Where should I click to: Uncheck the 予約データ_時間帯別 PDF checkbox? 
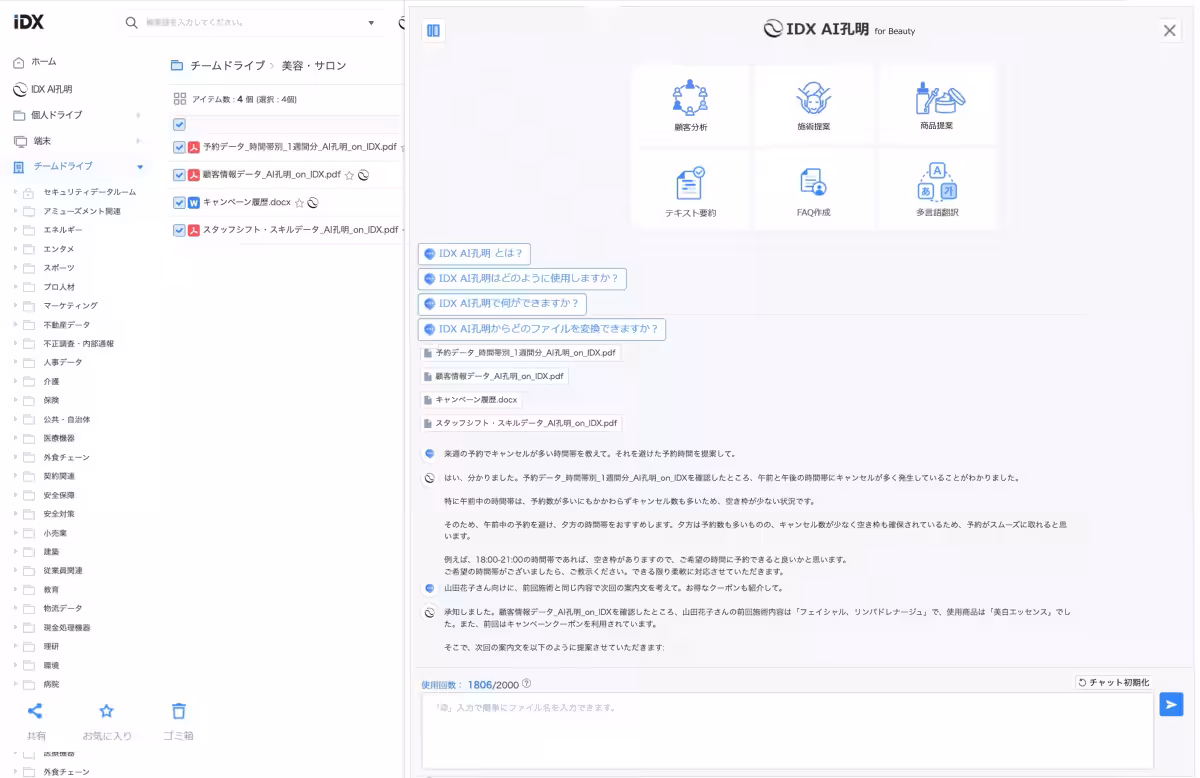tap(179, 147)
